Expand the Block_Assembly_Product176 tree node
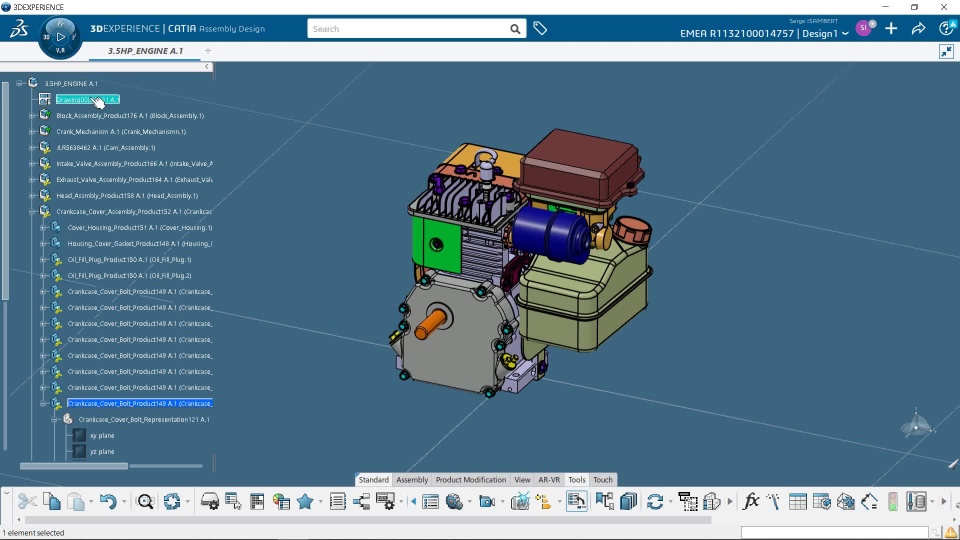The width and height of the screenshot is (960, 540). click(x=32, y=116)
